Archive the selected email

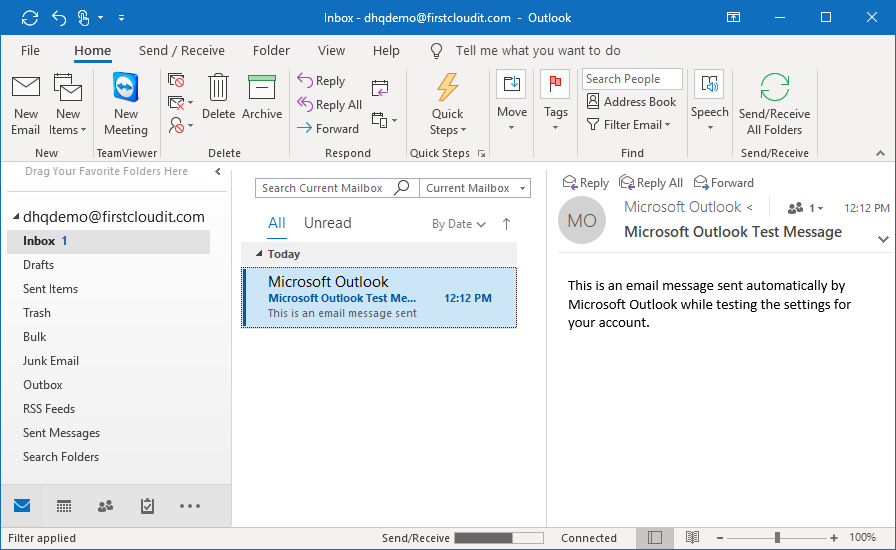click(262, 99)
